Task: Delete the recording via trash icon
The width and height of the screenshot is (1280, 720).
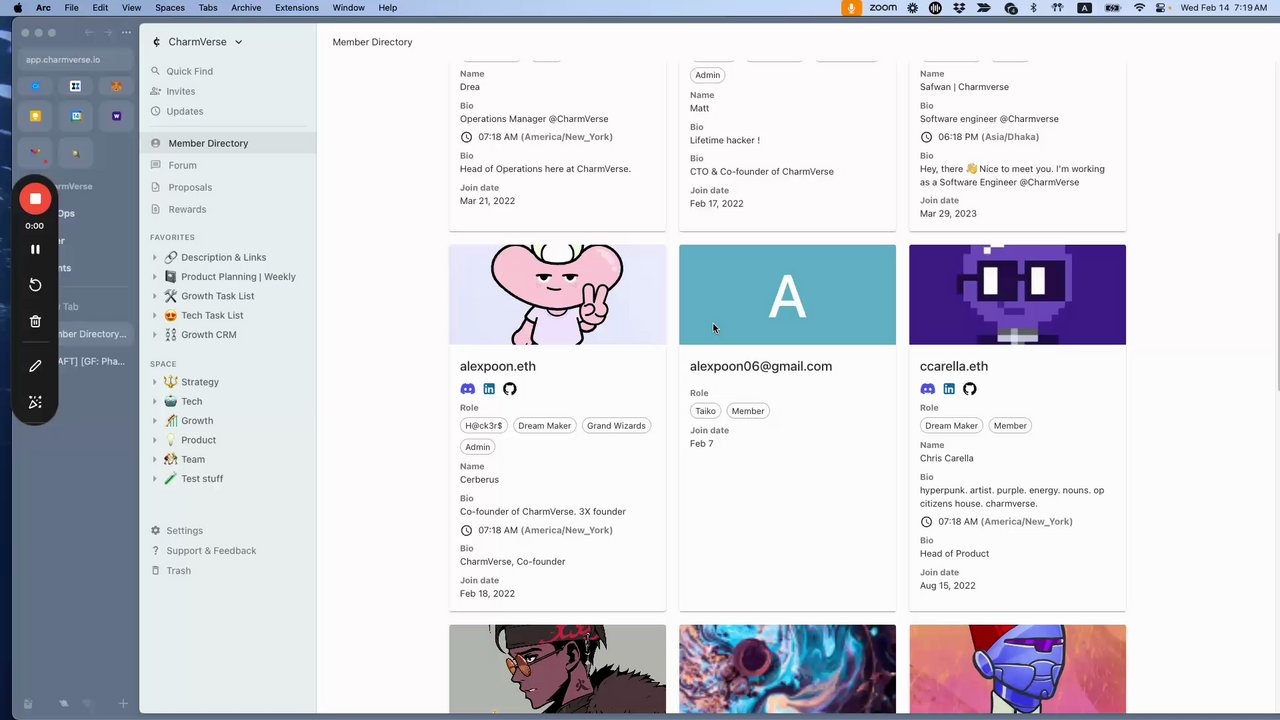Action: click(x=35, y=321)
